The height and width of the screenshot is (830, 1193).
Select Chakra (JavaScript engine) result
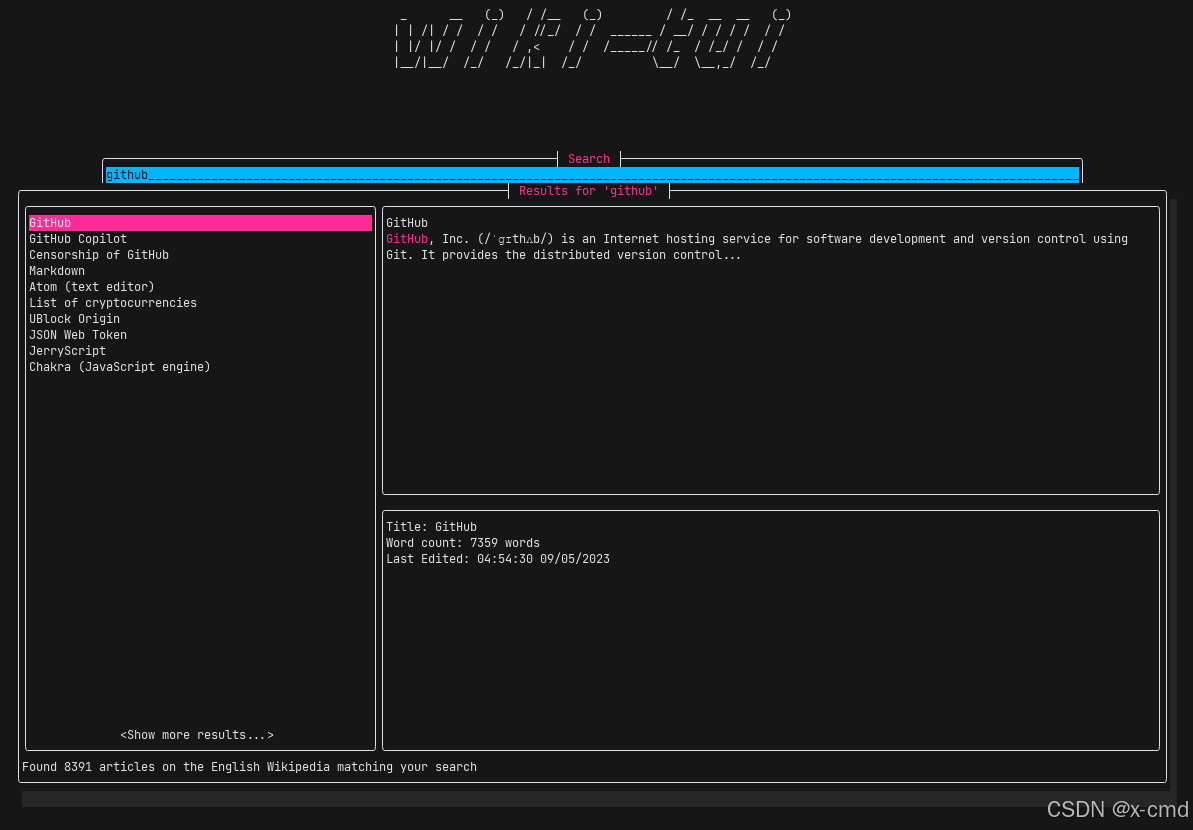click(x=119, y=367)
